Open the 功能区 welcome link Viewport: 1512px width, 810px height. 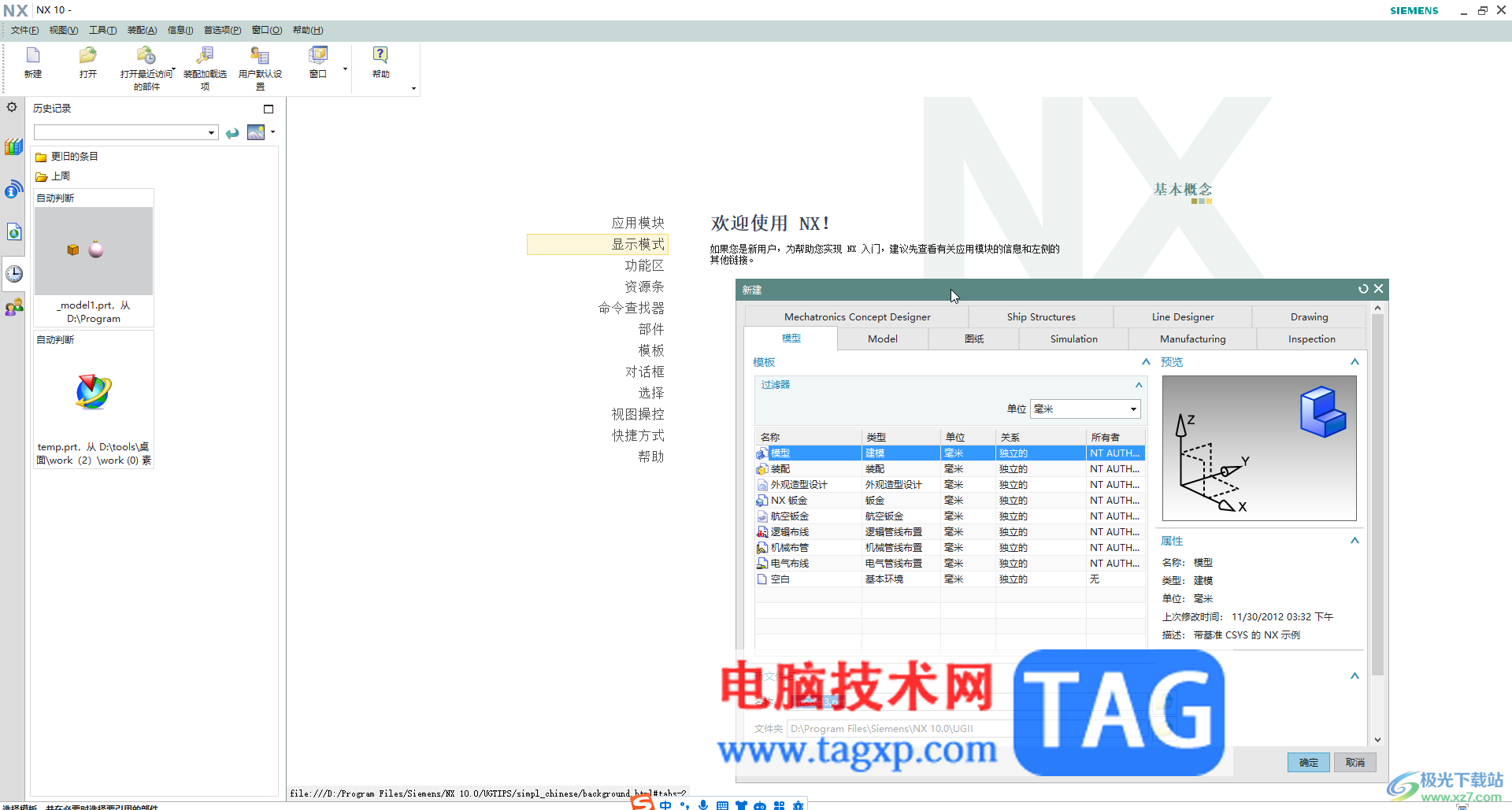(644, 265)
